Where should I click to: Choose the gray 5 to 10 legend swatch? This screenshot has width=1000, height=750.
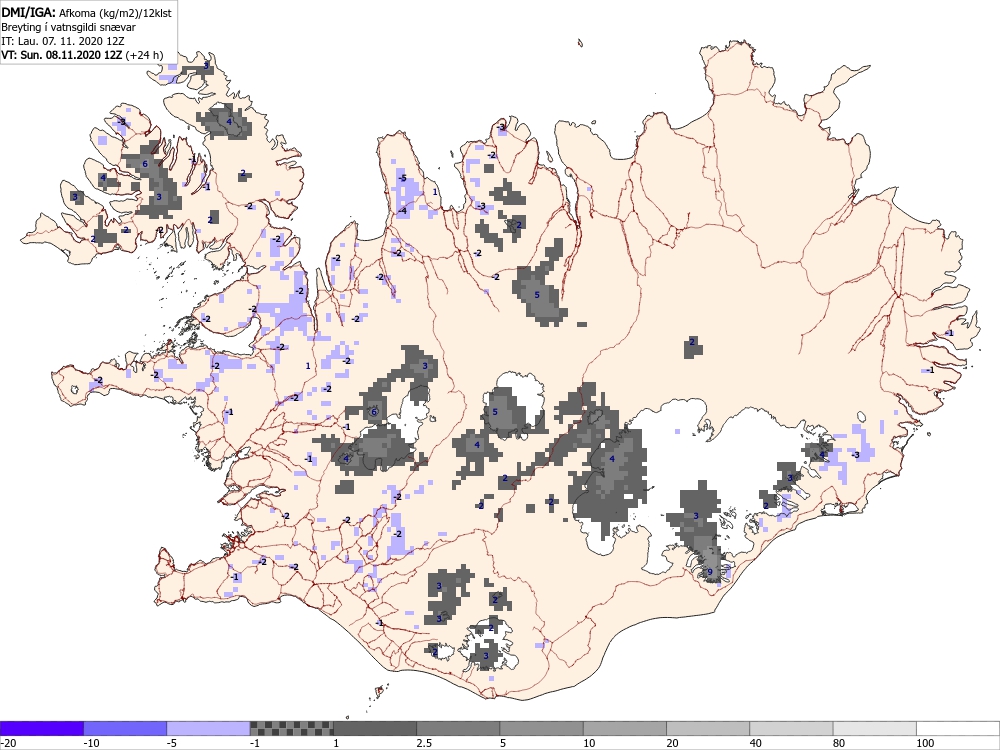point(541,728)
